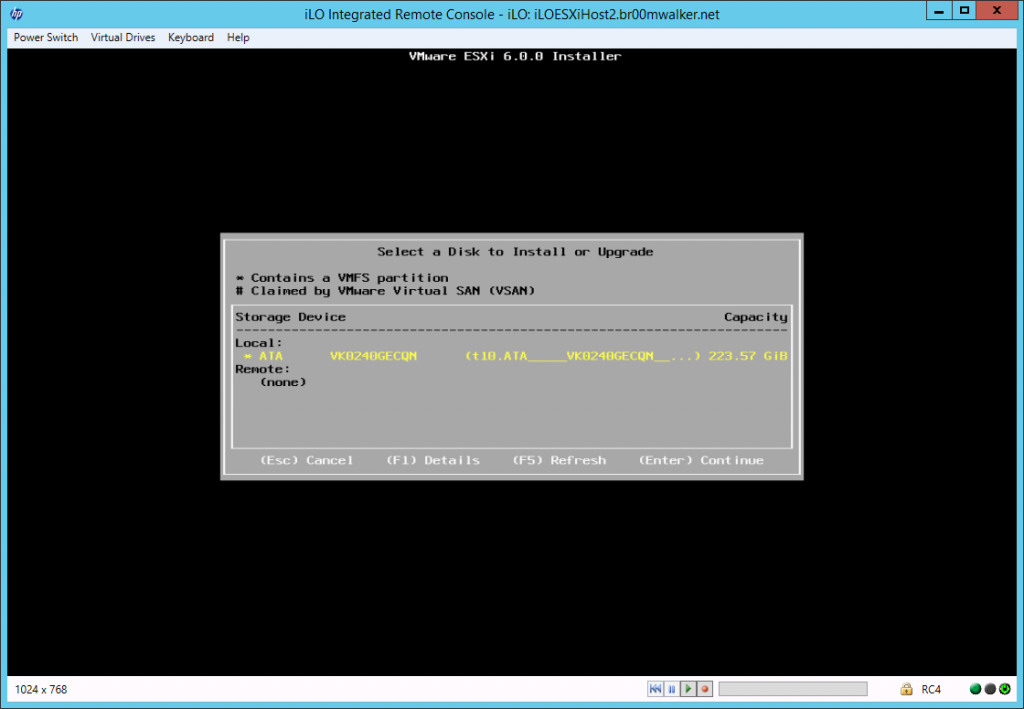The image size is (1024, 709).
Task: Click the (Esc) Cancel option
Action: pyautogui.click(x=306, y=460)
